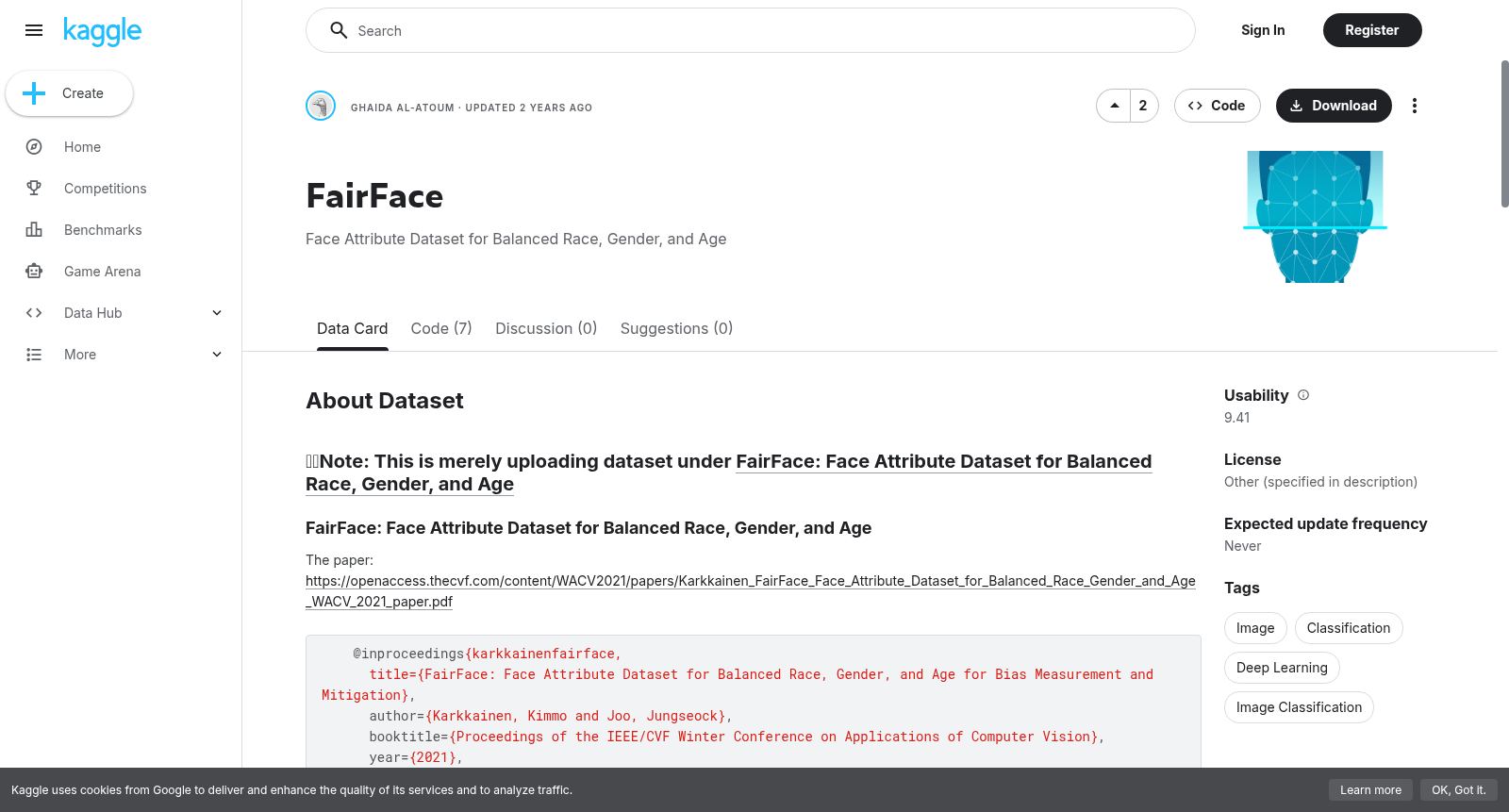Click the Image tag
This screenshot has height=812, width=1509.
click(1255, 628)
